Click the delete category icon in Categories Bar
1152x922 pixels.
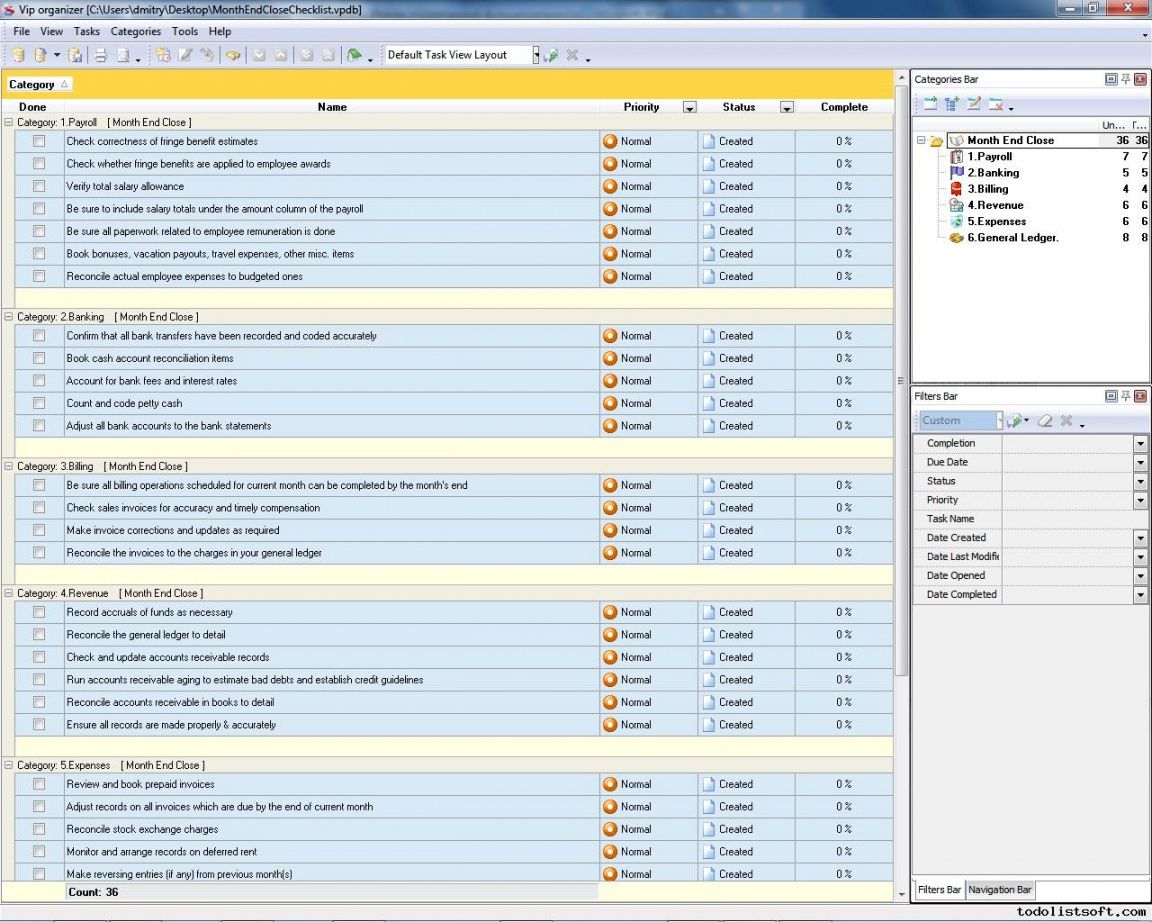click(x=996, y=104)
